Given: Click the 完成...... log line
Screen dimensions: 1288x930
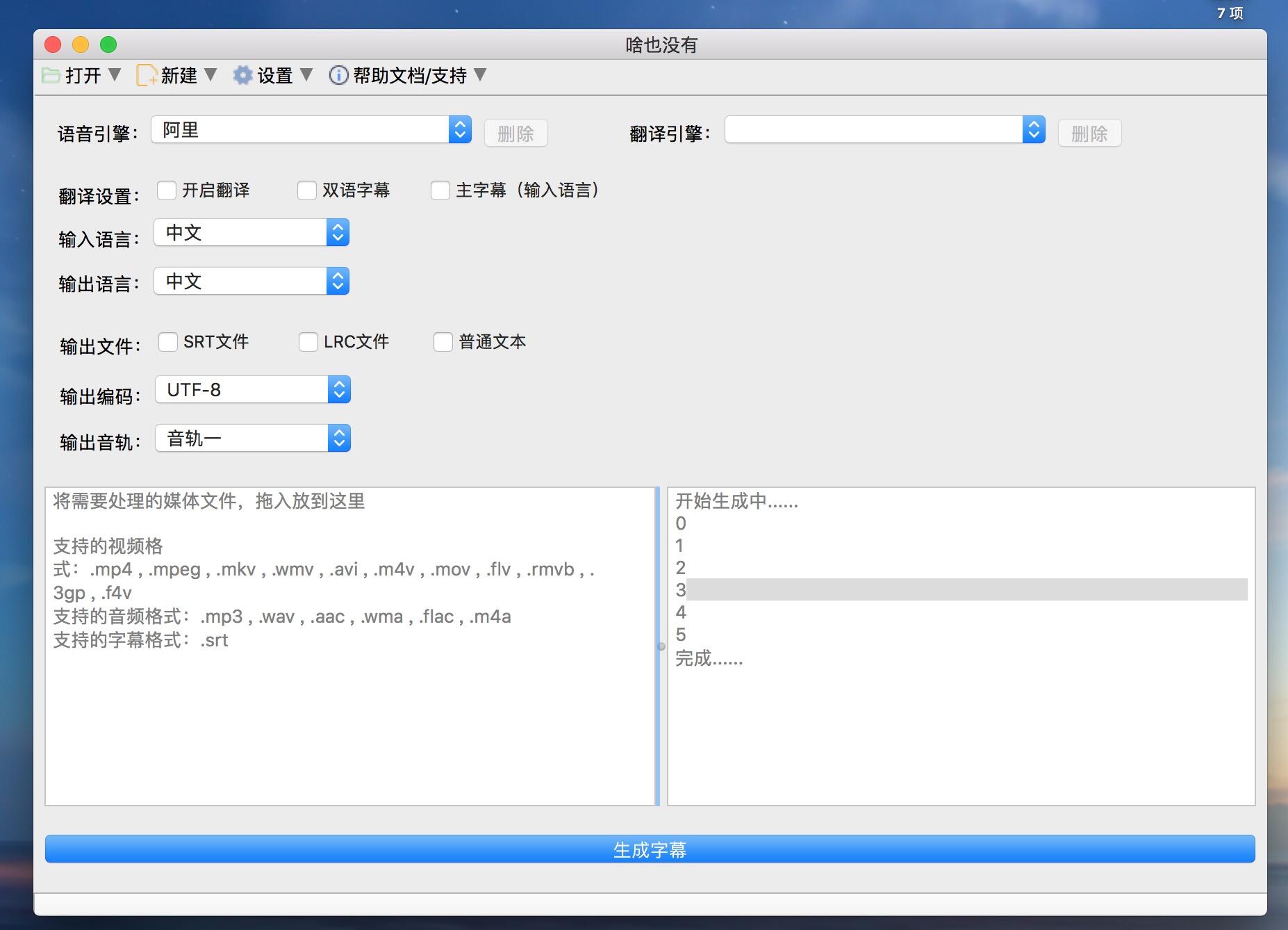Looking at the screenshot, I should 709,658.
